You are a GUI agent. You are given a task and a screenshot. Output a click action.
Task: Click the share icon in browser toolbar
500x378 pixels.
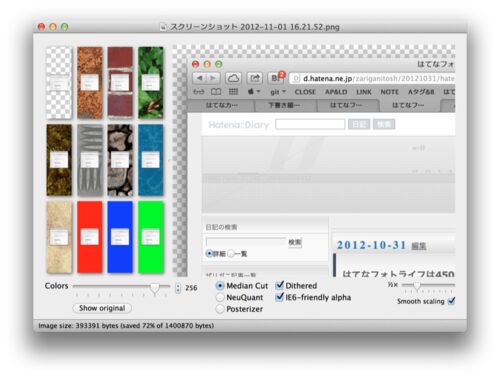255,78
